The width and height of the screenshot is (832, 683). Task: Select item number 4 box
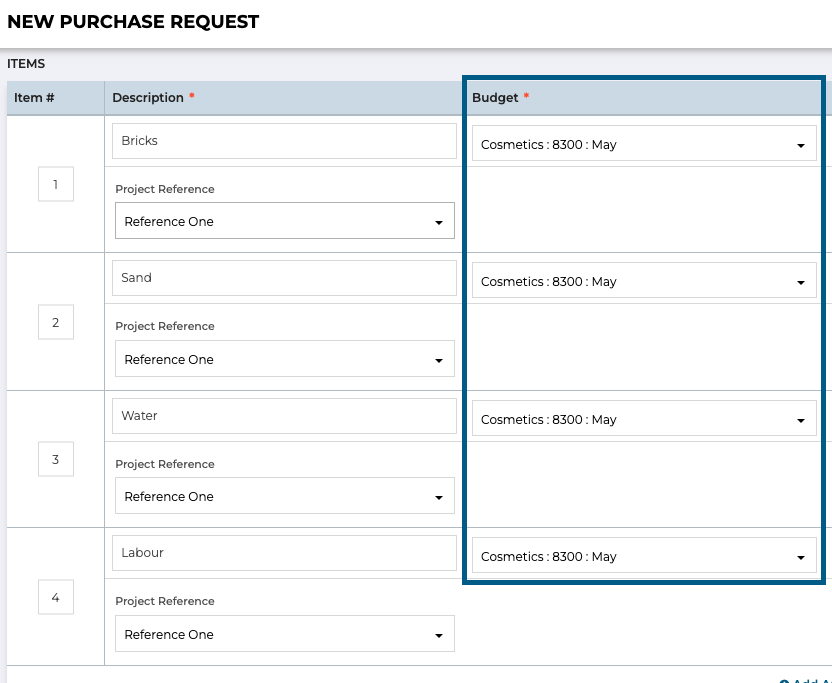tap(56, 597)
